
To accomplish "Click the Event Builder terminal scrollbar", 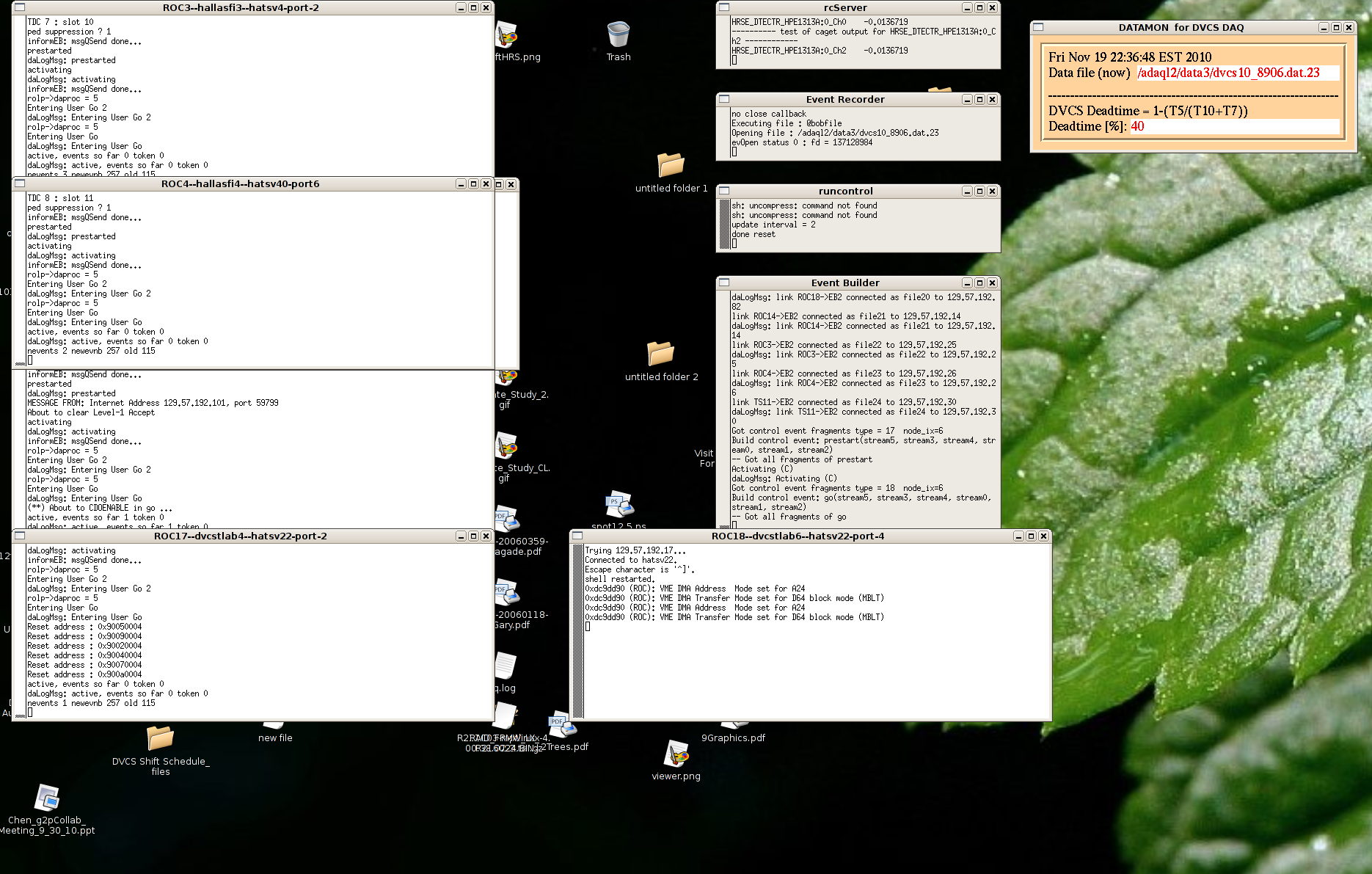I will click(724, 409).
